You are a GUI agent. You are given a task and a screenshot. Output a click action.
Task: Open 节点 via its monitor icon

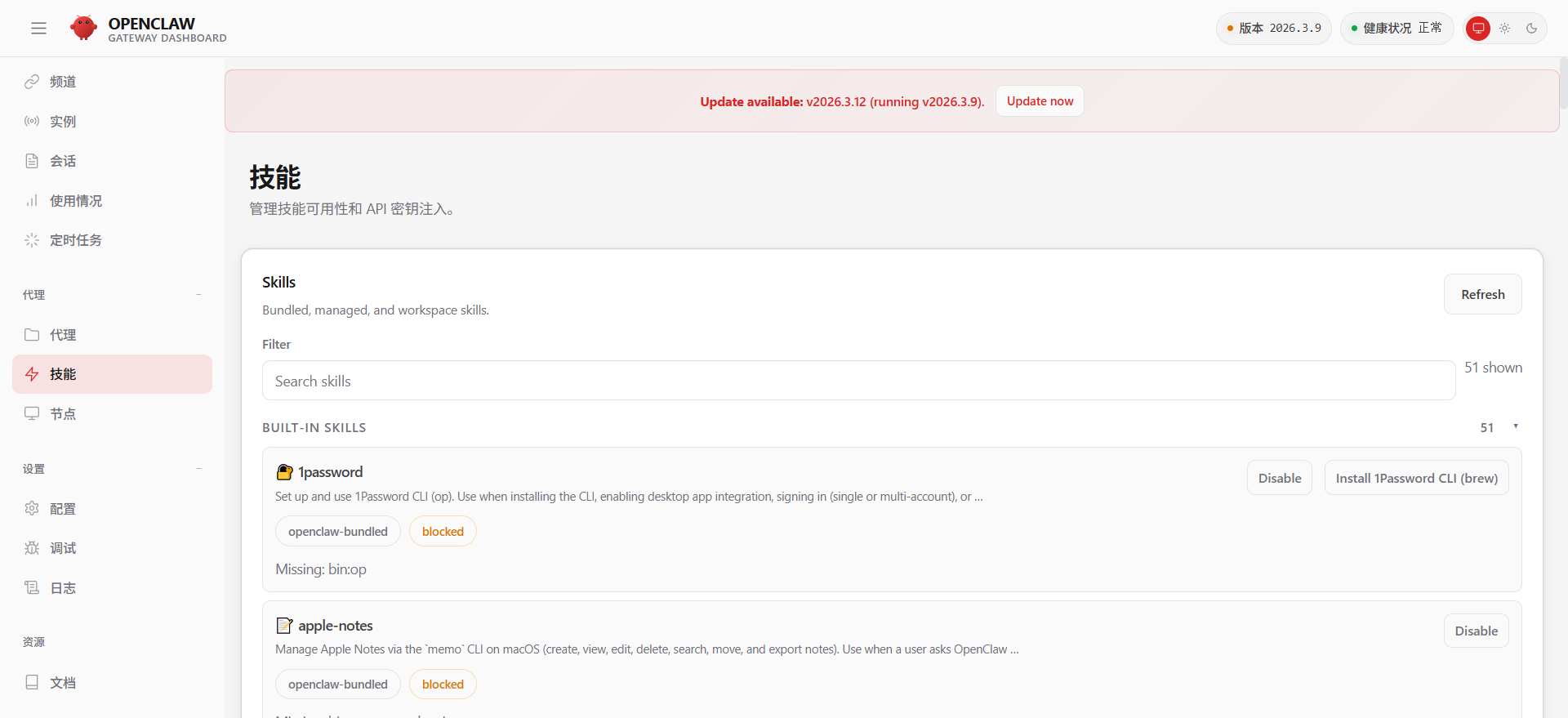pos(32,413)
